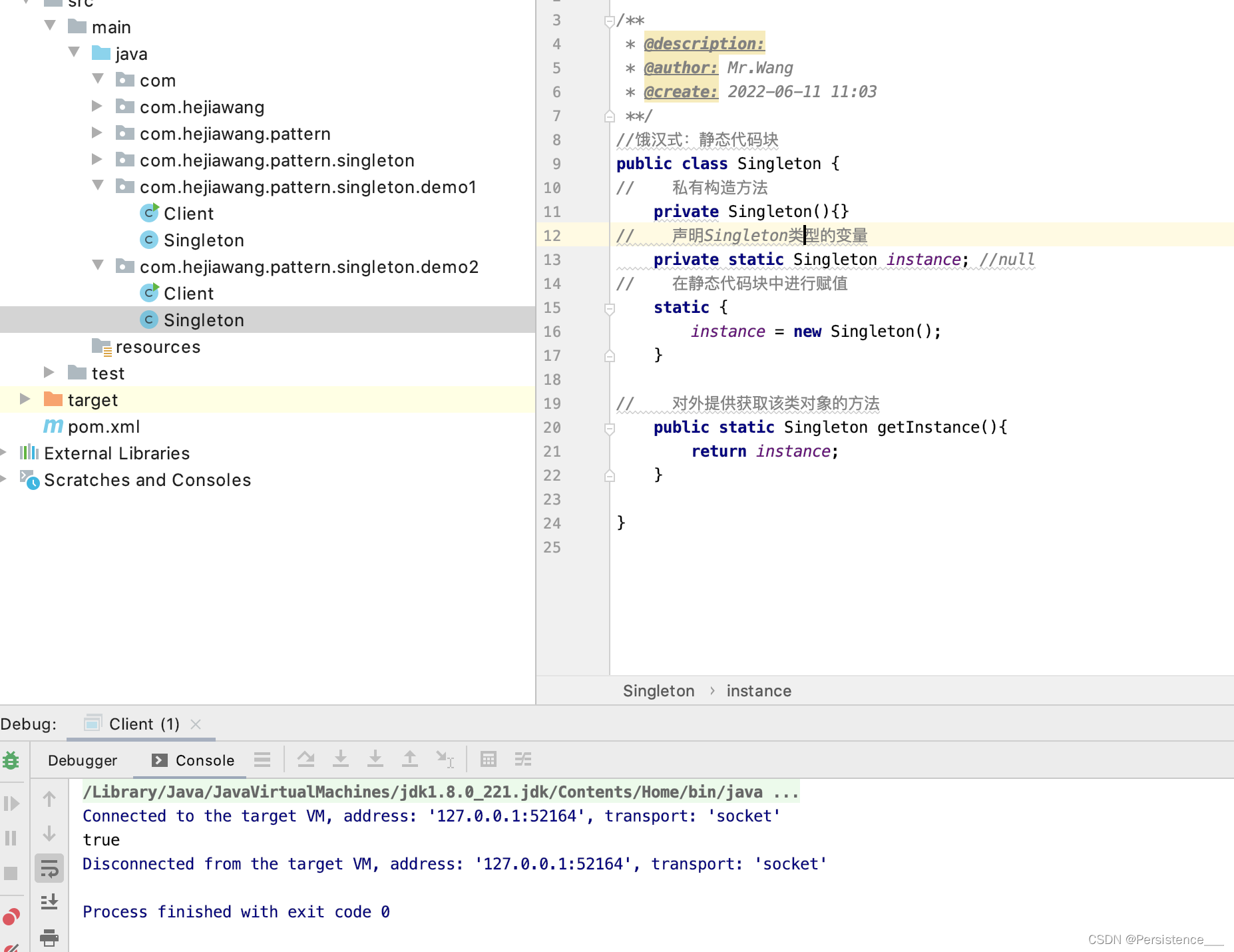This screenshot has height=952, width=1234.
Task: Click the 'Disconnected from the target VM' console line
Action: point(455,863)
